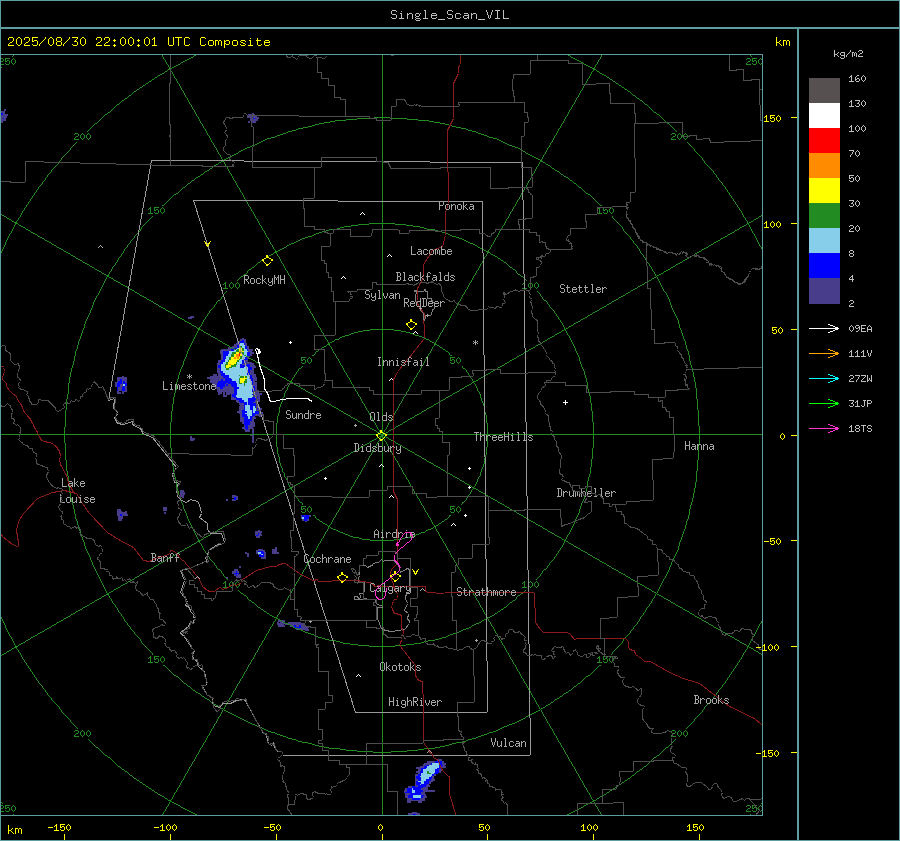Viewport: 900px width, 841px height.
Task: Click the storm cell south of Vulcan
Action: click(x=425, y=780)
